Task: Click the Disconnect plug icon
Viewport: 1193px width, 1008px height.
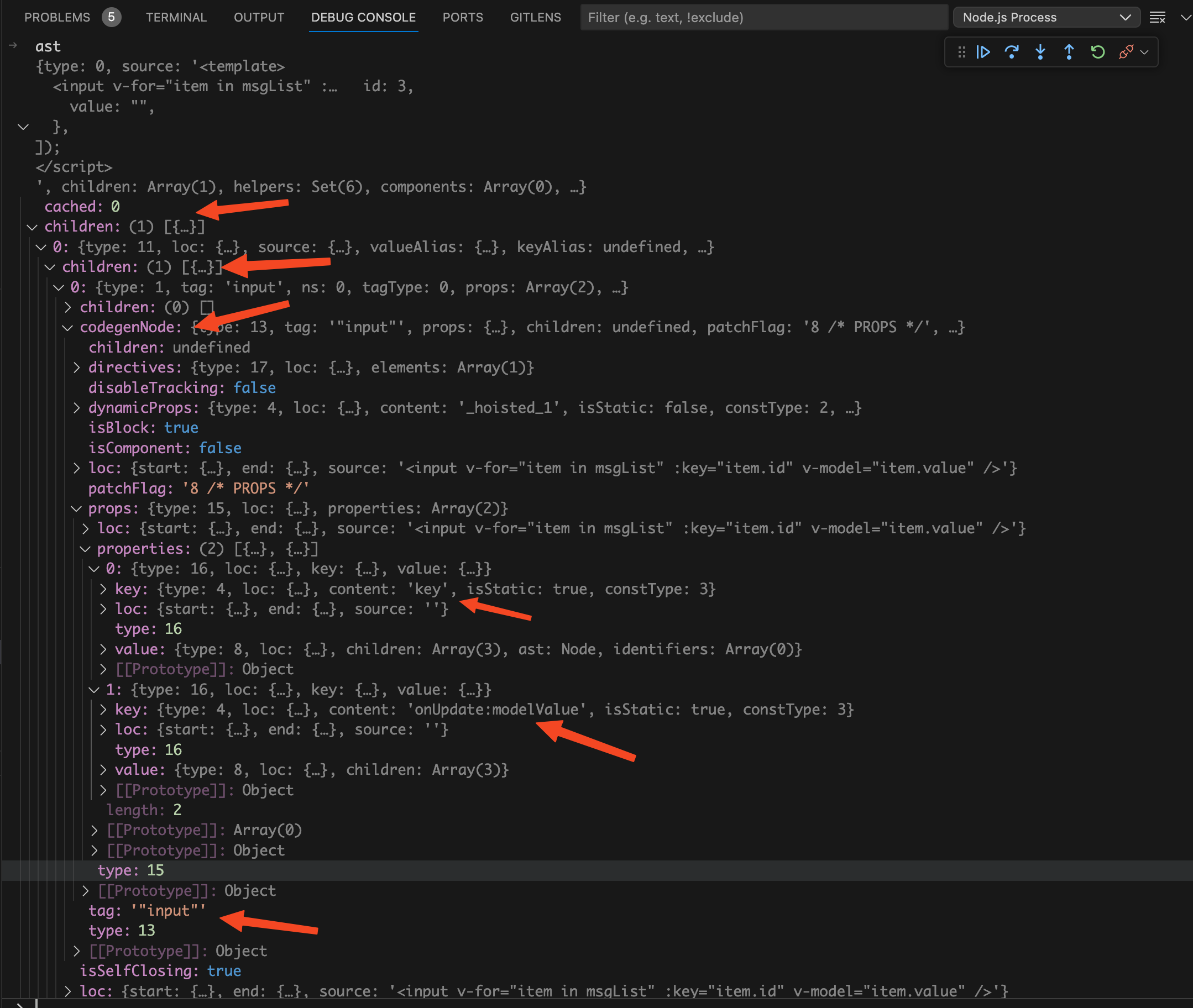Action: pos(1126,52)
